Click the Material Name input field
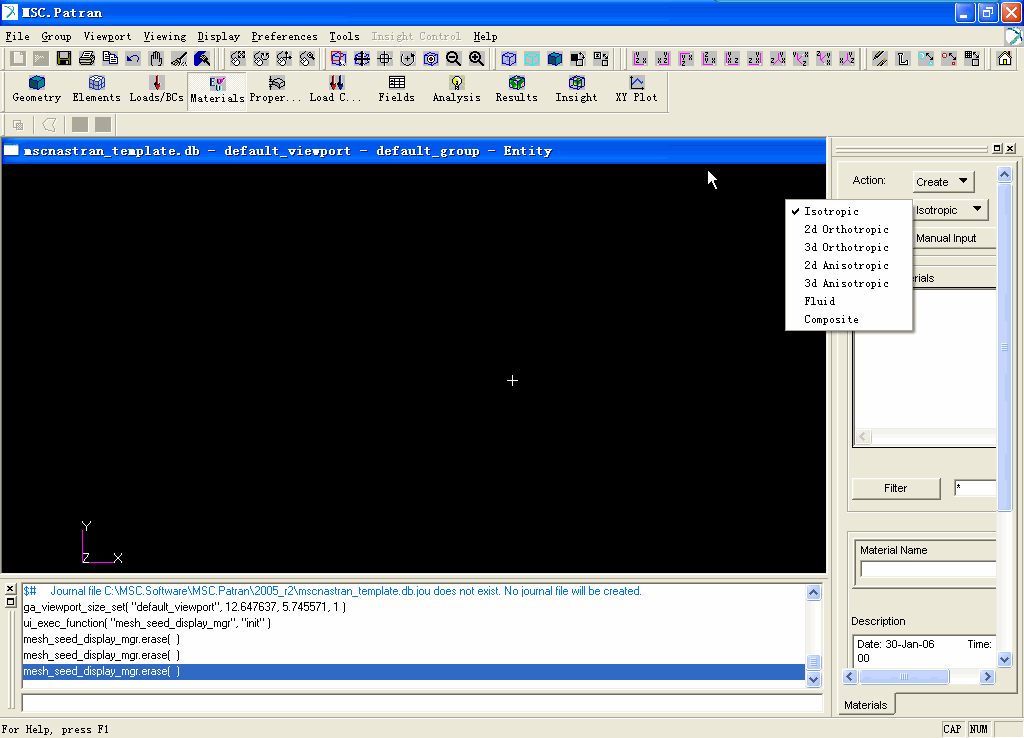This screenshot has width=1024, height=738. tap(928, 570)
